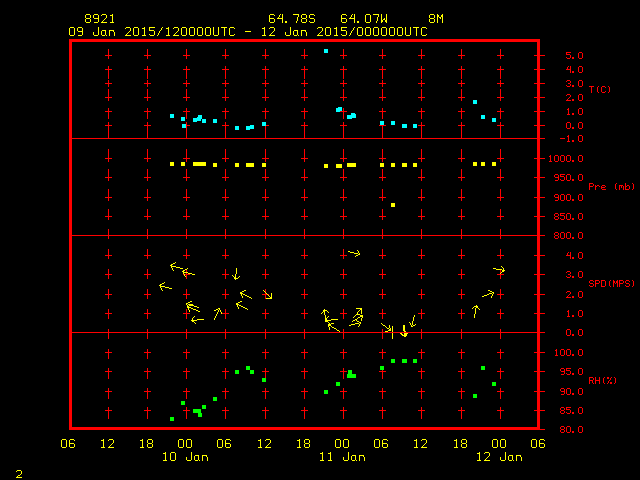Select the start date 09 Jan 2015/120000UTC

coord(151,31)
